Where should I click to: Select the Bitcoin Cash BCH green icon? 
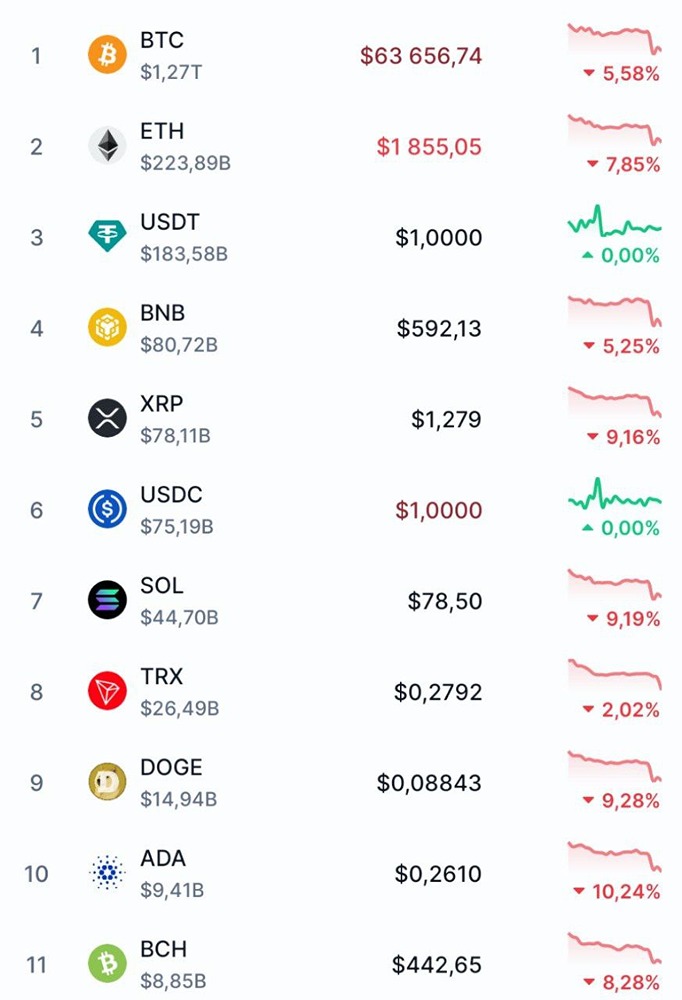coord(107,965)
